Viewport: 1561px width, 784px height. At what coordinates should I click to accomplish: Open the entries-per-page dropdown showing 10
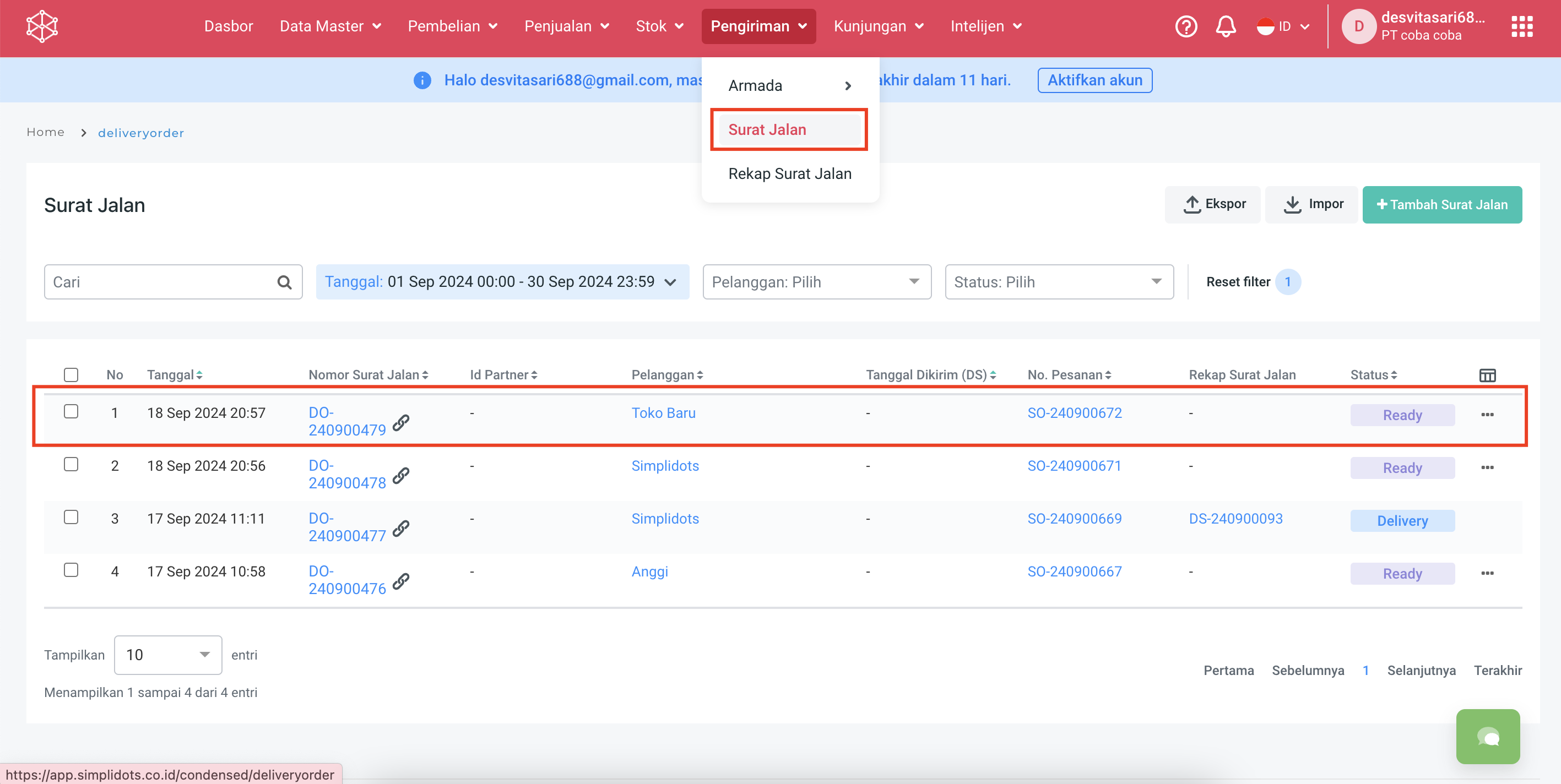168,655
